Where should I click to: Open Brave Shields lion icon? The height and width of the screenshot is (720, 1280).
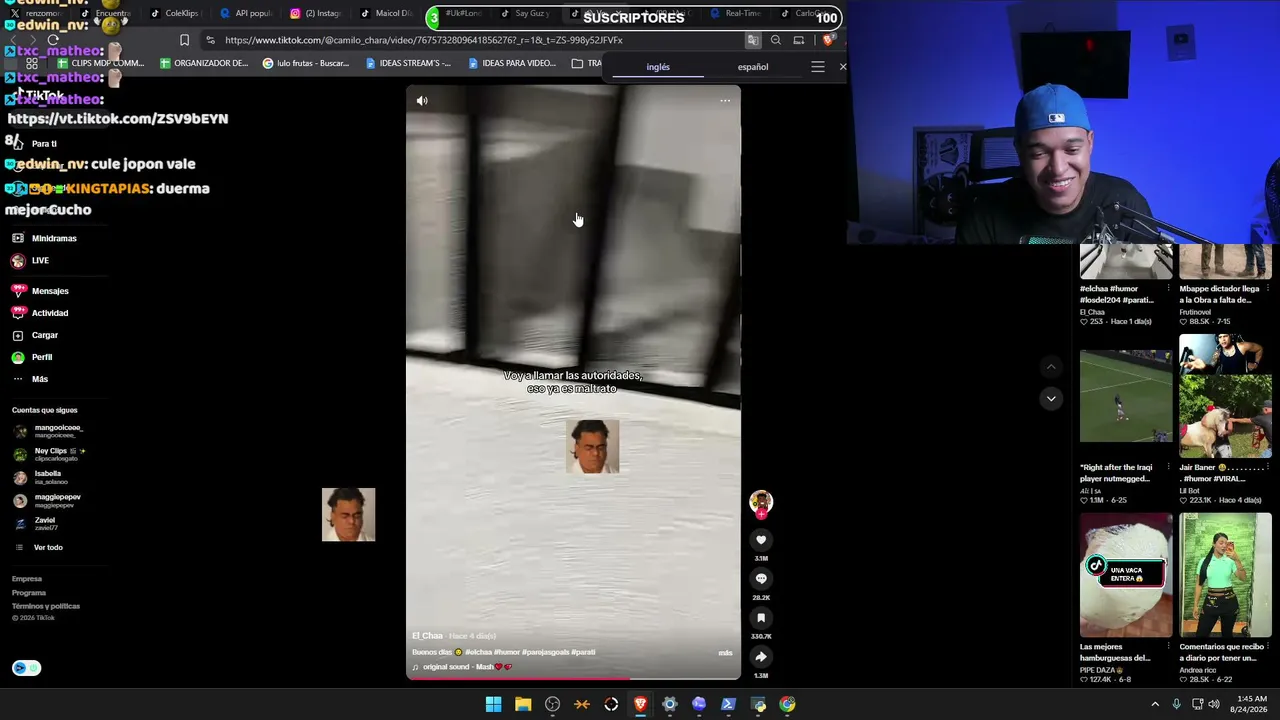point(828,40)
